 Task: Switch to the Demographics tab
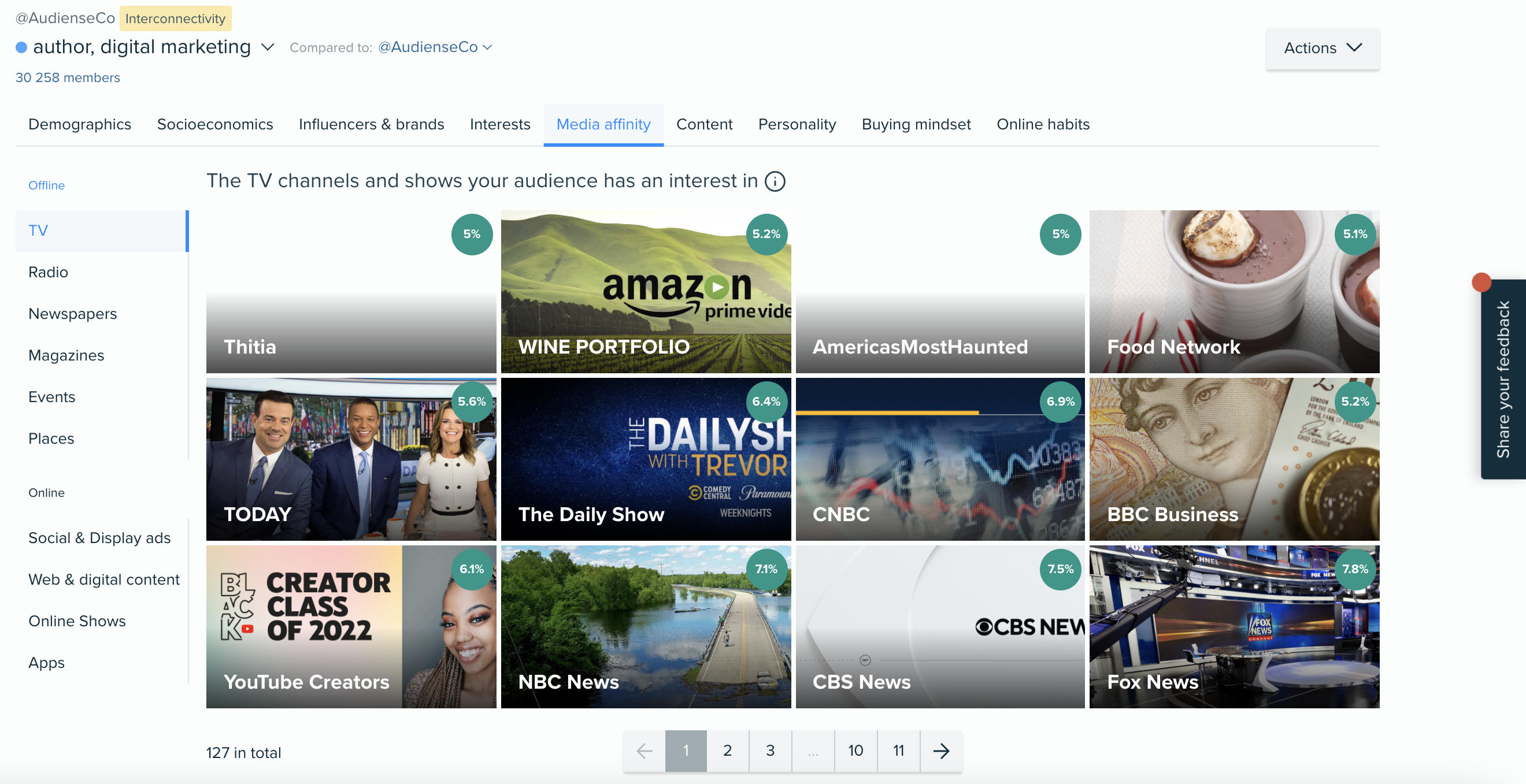(80, 124)
